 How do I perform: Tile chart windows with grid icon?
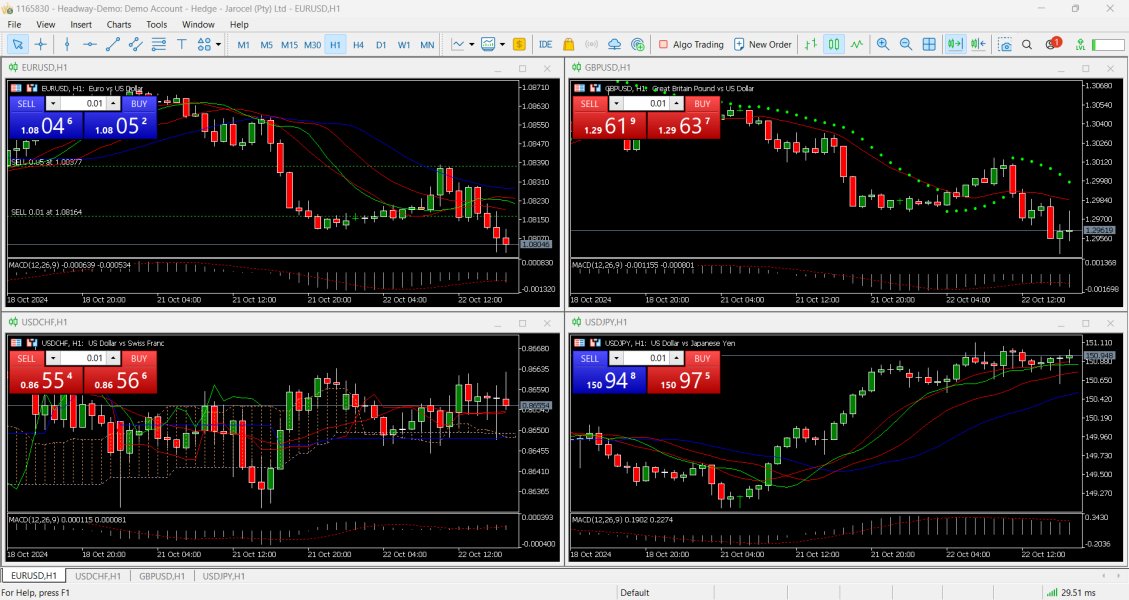(x=929, y=45)
